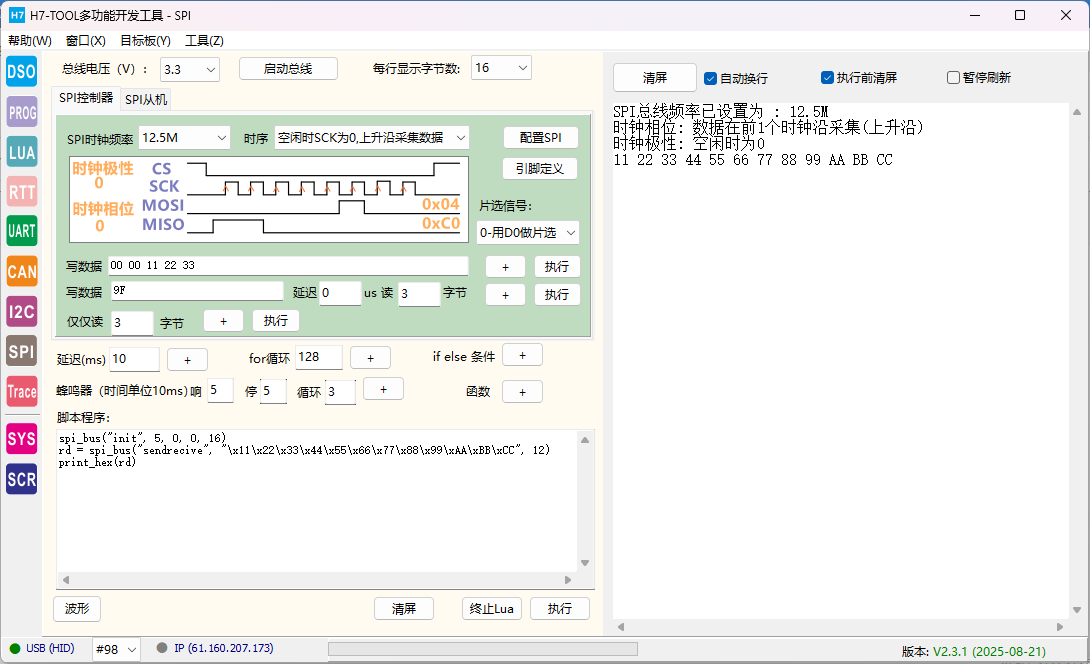Click the 配置SPI button
This screenshot has height=664, width=1090.
[x=540, y=137]
